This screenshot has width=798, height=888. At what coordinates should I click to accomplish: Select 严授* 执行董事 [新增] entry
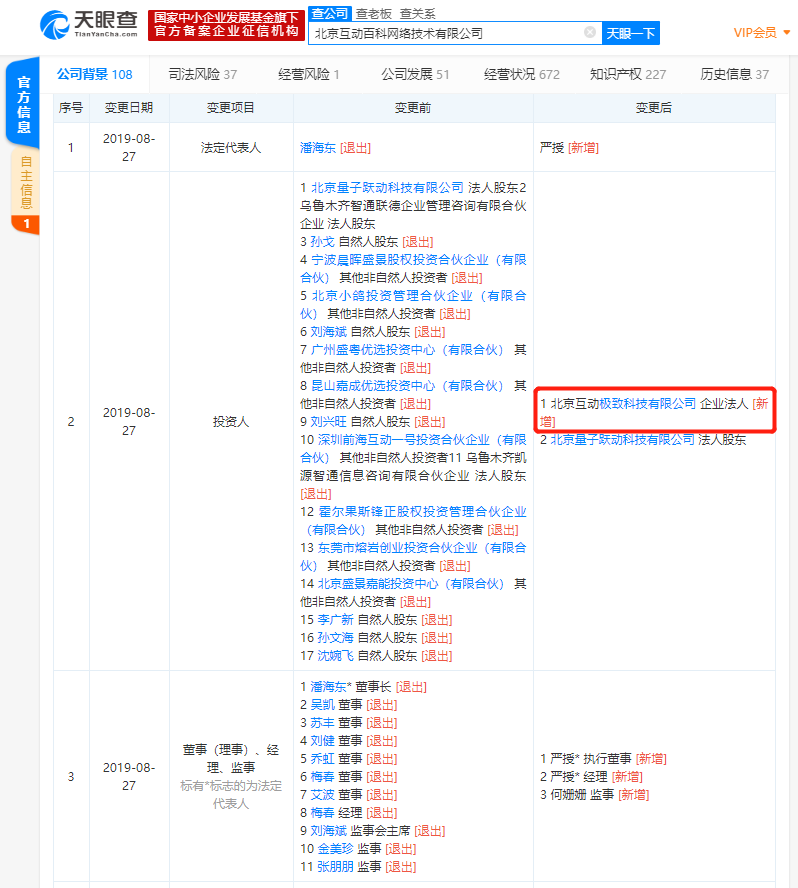tap(603, 759)
